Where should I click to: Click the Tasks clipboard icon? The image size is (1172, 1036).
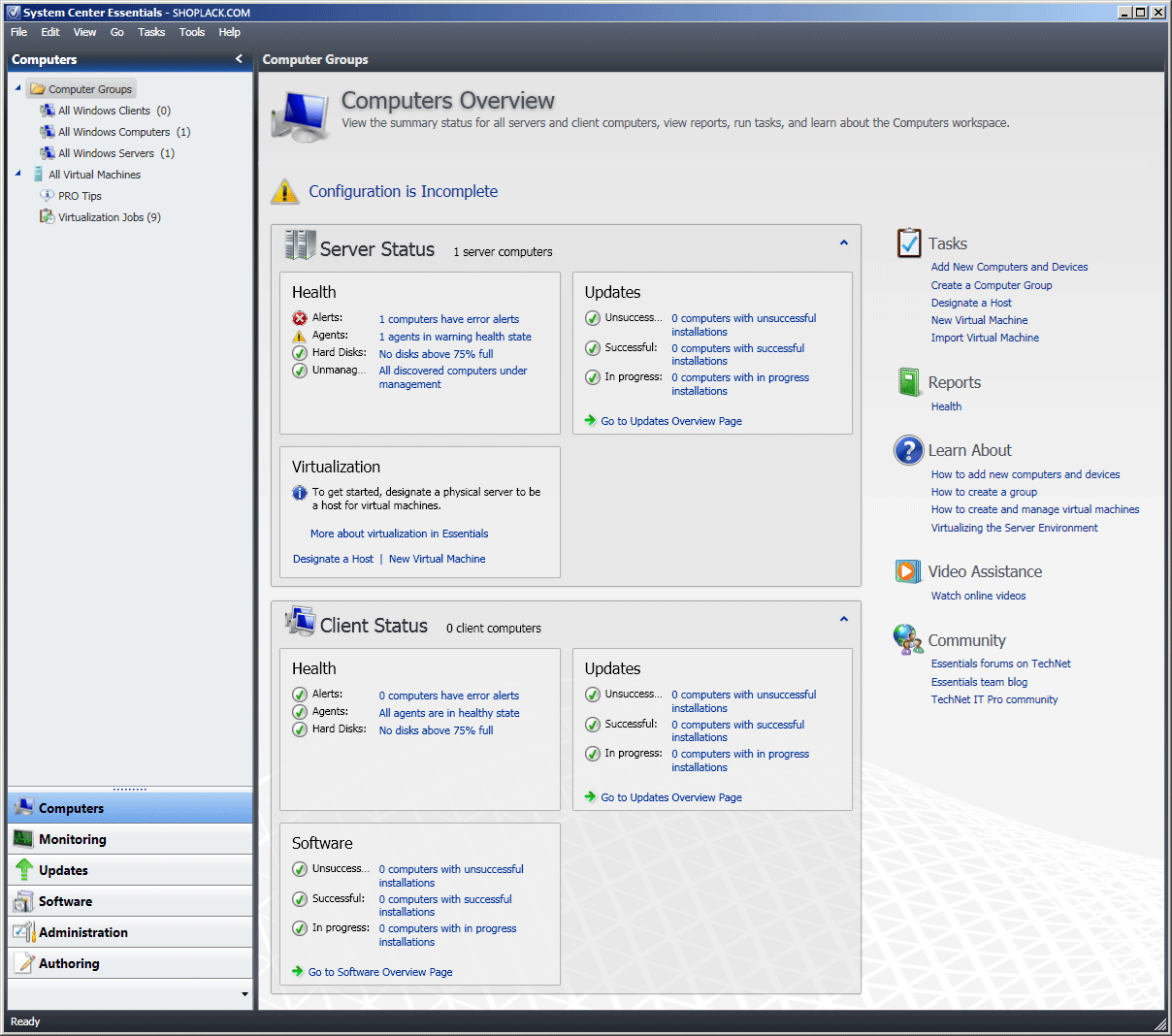[909, 243]
